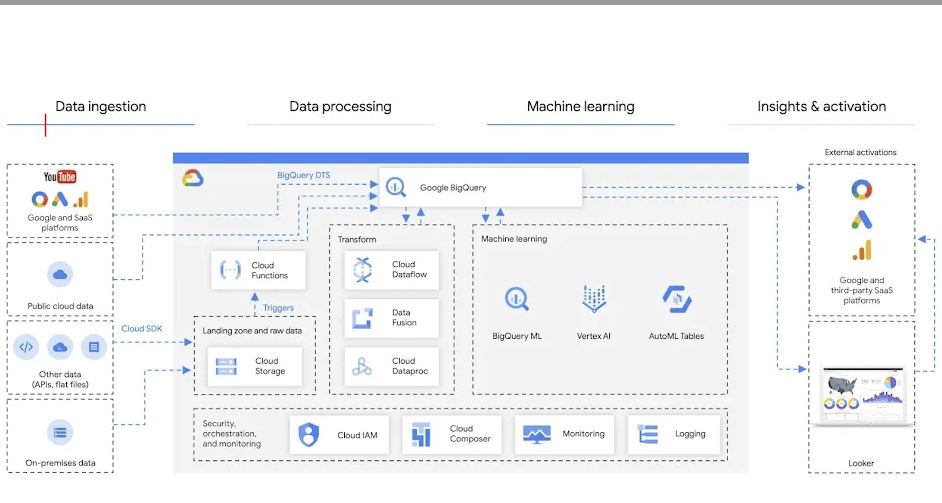Click the AutoML Tables label
This screenshot has width=942, height=503.
click(676, 336)
